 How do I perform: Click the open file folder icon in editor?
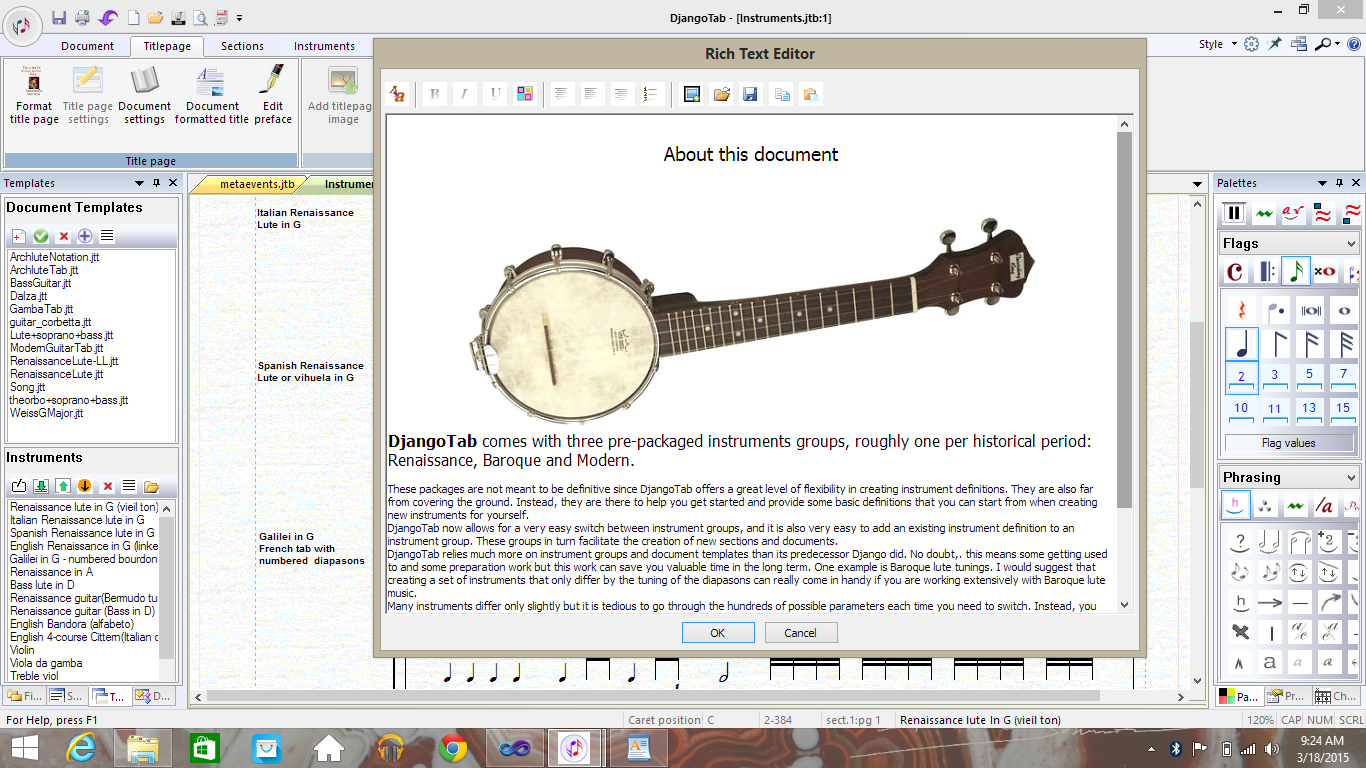click(x=721, y=94)
